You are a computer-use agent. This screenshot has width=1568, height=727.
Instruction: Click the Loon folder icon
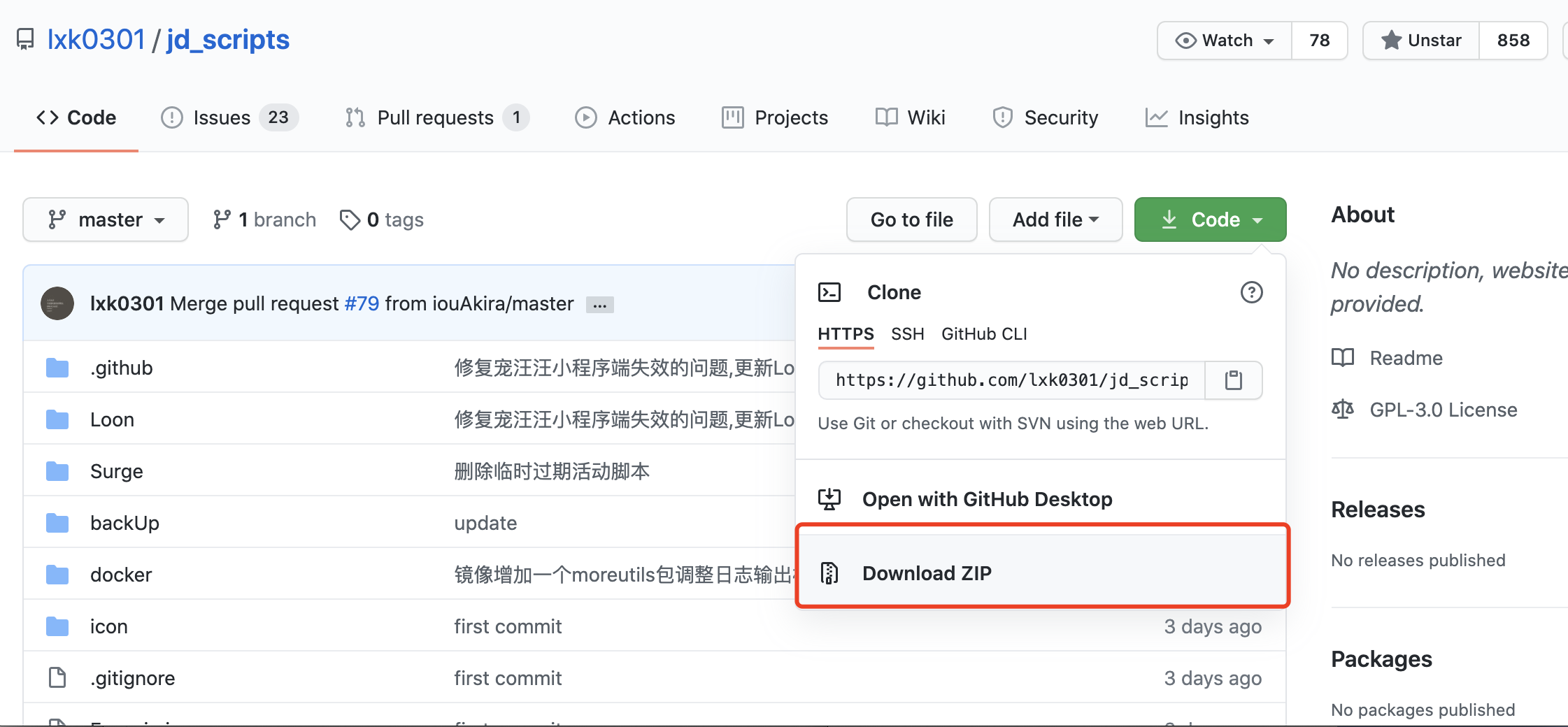coord(57,419)
